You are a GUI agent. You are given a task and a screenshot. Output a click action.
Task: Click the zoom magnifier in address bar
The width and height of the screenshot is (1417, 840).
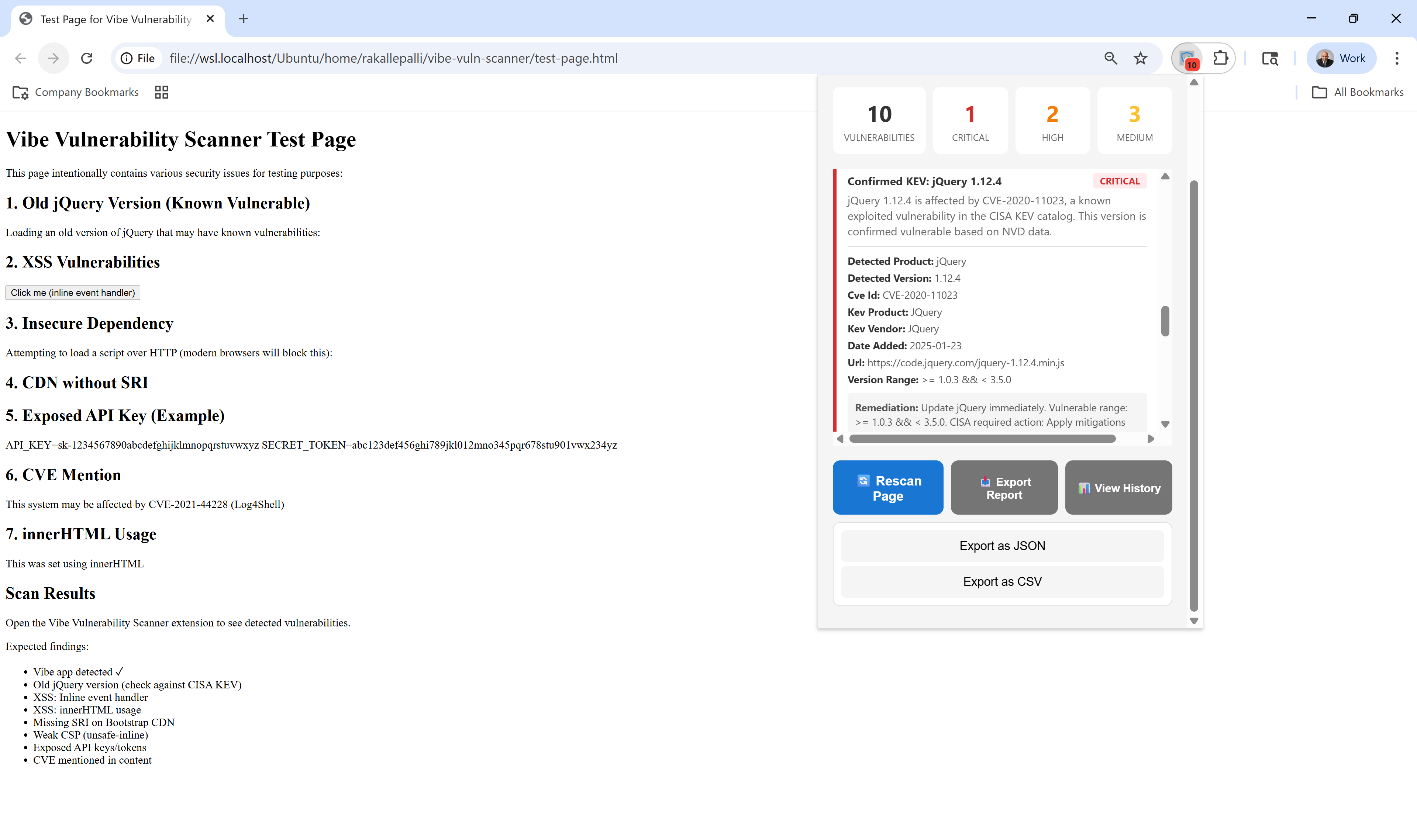1110,58
